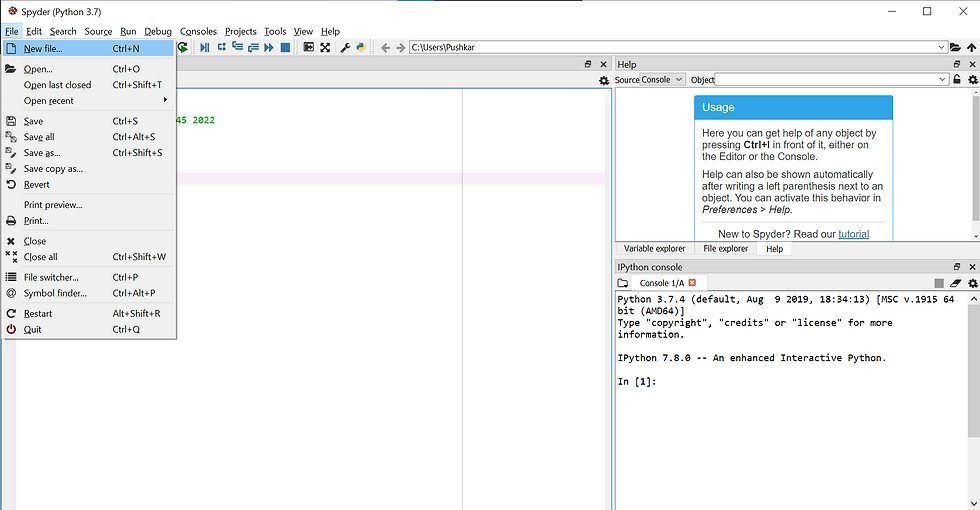Click Revert in File menu

click(89, 184)
